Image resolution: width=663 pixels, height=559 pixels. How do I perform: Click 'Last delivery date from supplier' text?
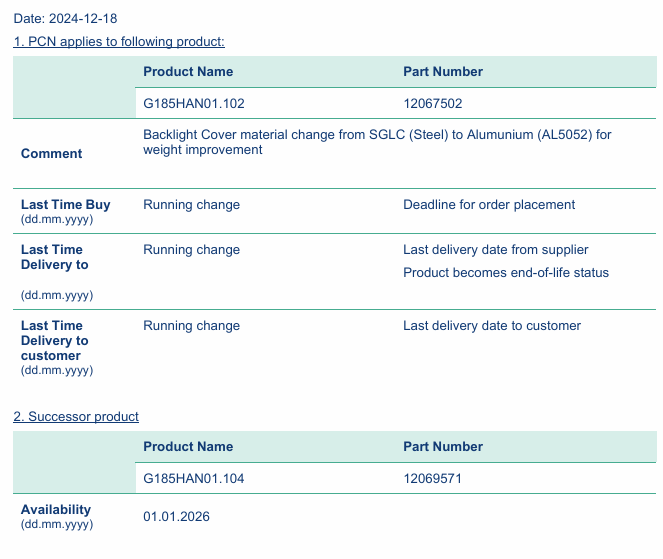(x=496, y=249)
